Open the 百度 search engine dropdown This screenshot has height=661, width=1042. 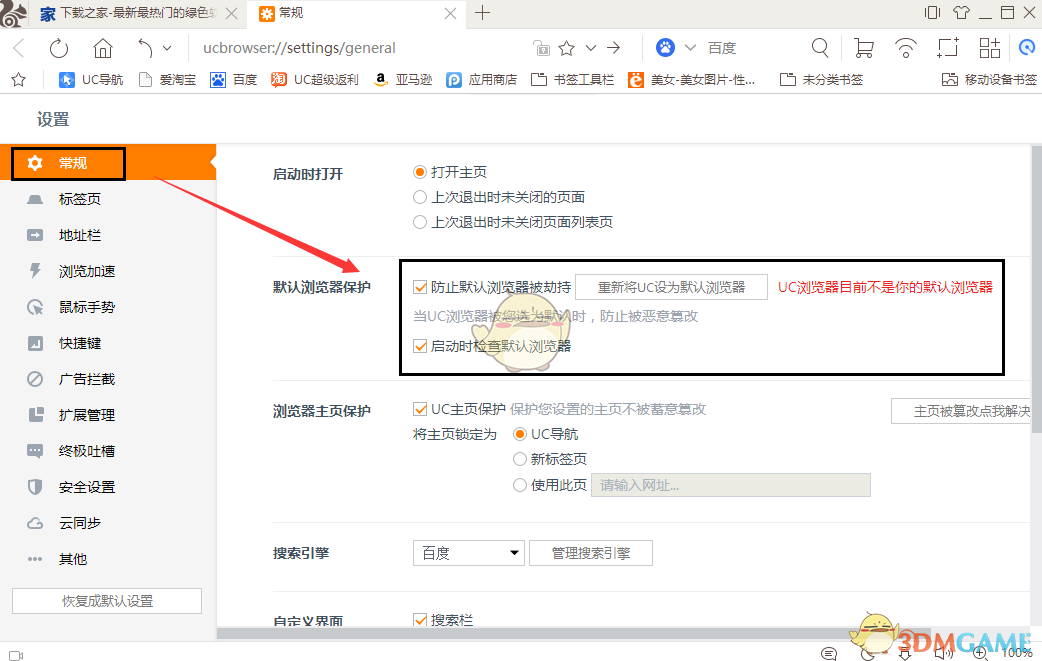pyautogui.click(x=468, y=552)
